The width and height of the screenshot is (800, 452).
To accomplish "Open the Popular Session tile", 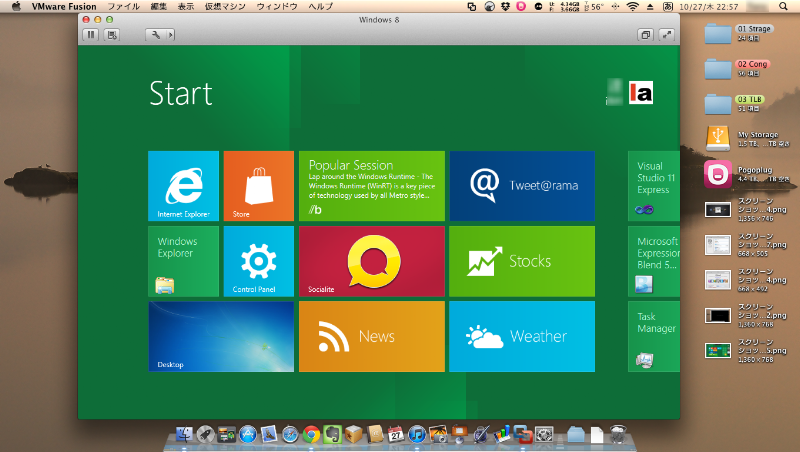I will point(371,186).
